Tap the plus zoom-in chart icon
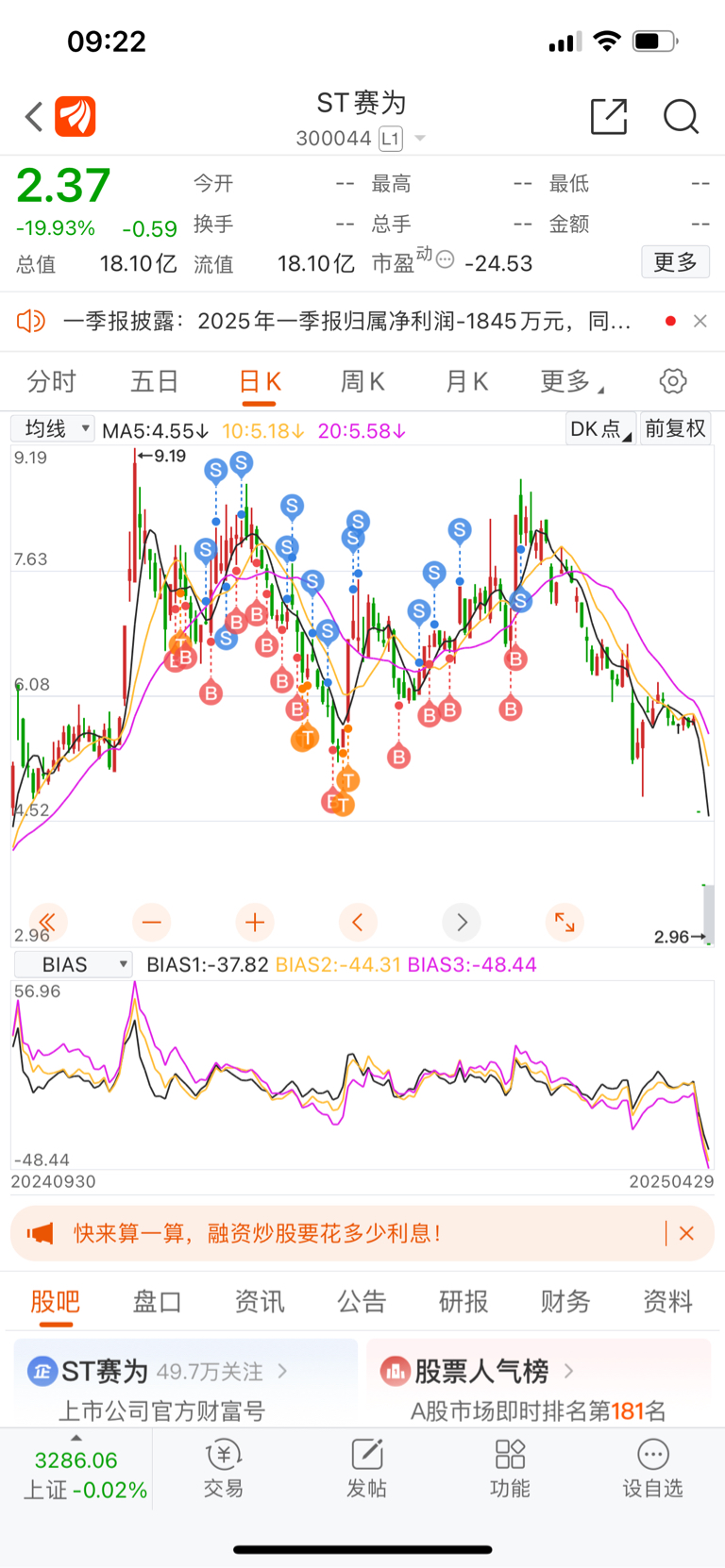 point(254,922)
